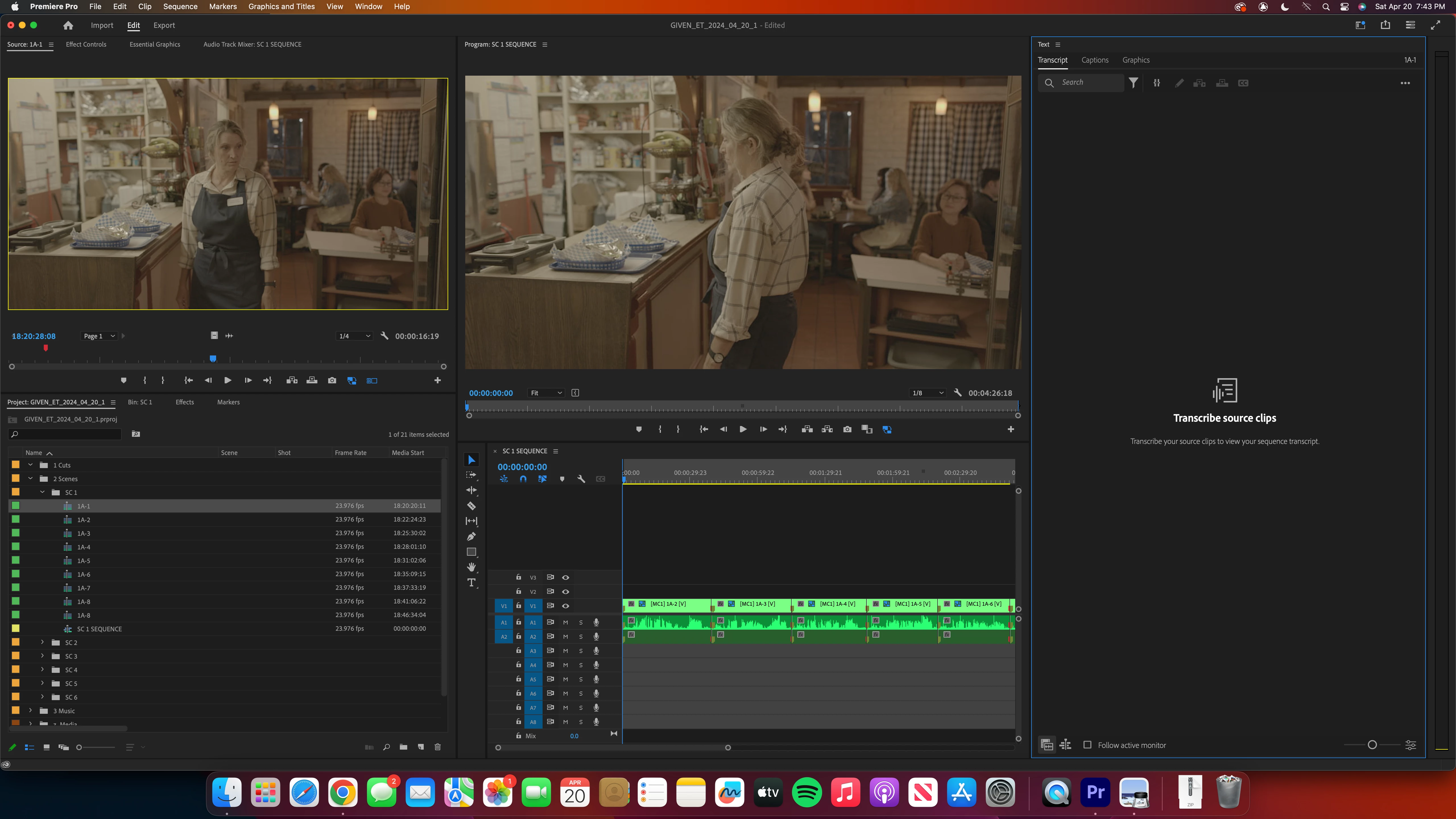Click Export Frame camera icon in Program monitor
The height and width of the screenshot is (819, 1456).
click(x=847, y=430)
